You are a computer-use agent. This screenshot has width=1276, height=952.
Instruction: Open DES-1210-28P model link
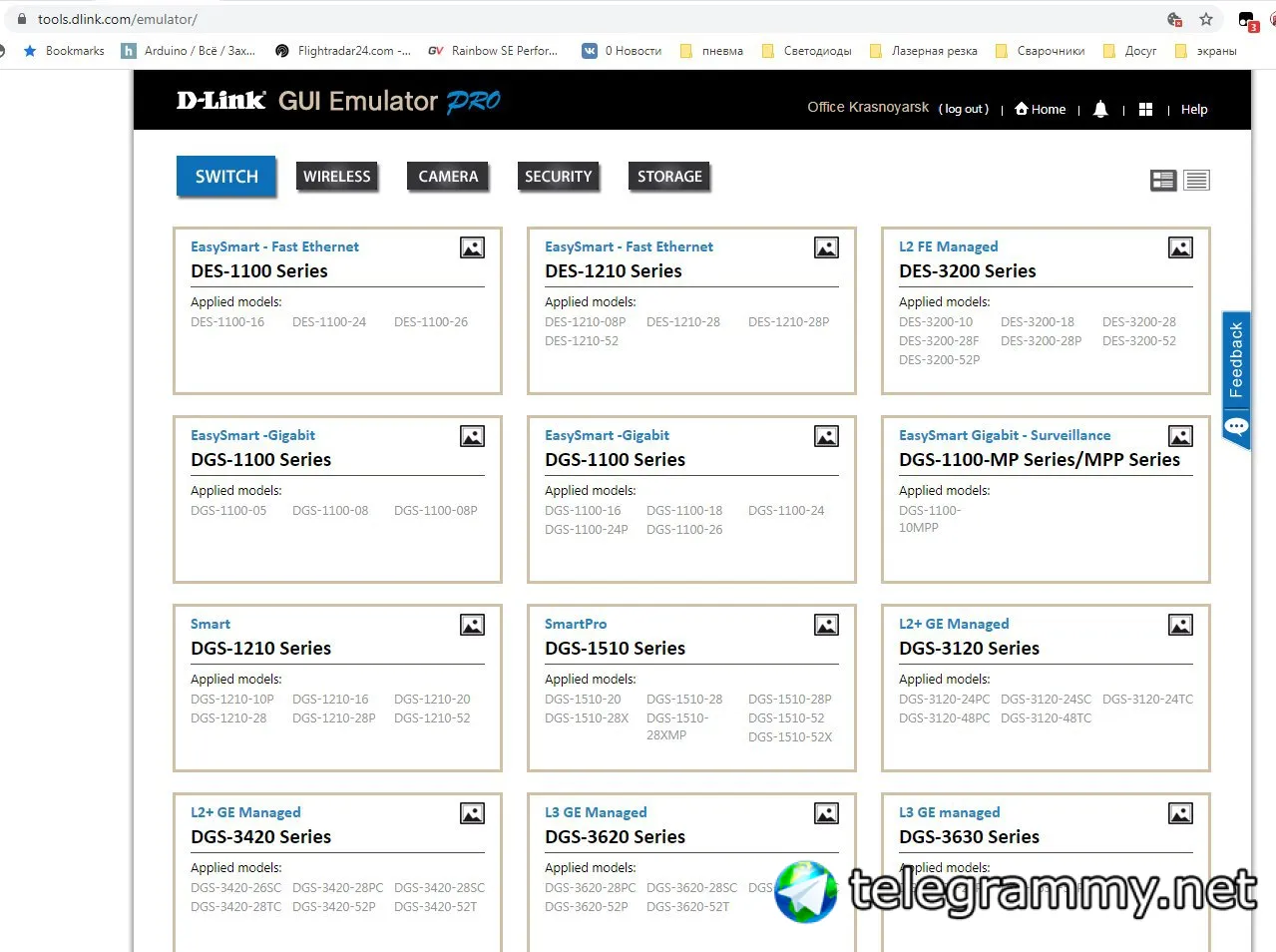click(789, 322)
